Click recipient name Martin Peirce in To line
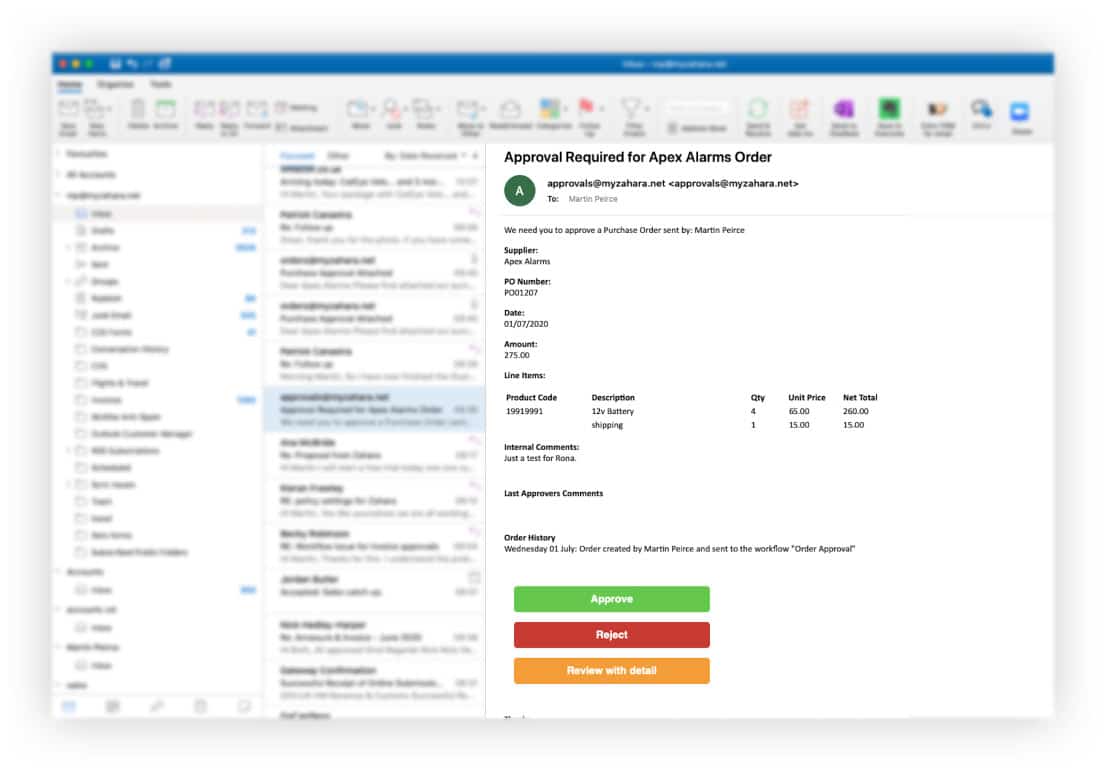This screenshot has width=1106, height=770. point(592,199)
